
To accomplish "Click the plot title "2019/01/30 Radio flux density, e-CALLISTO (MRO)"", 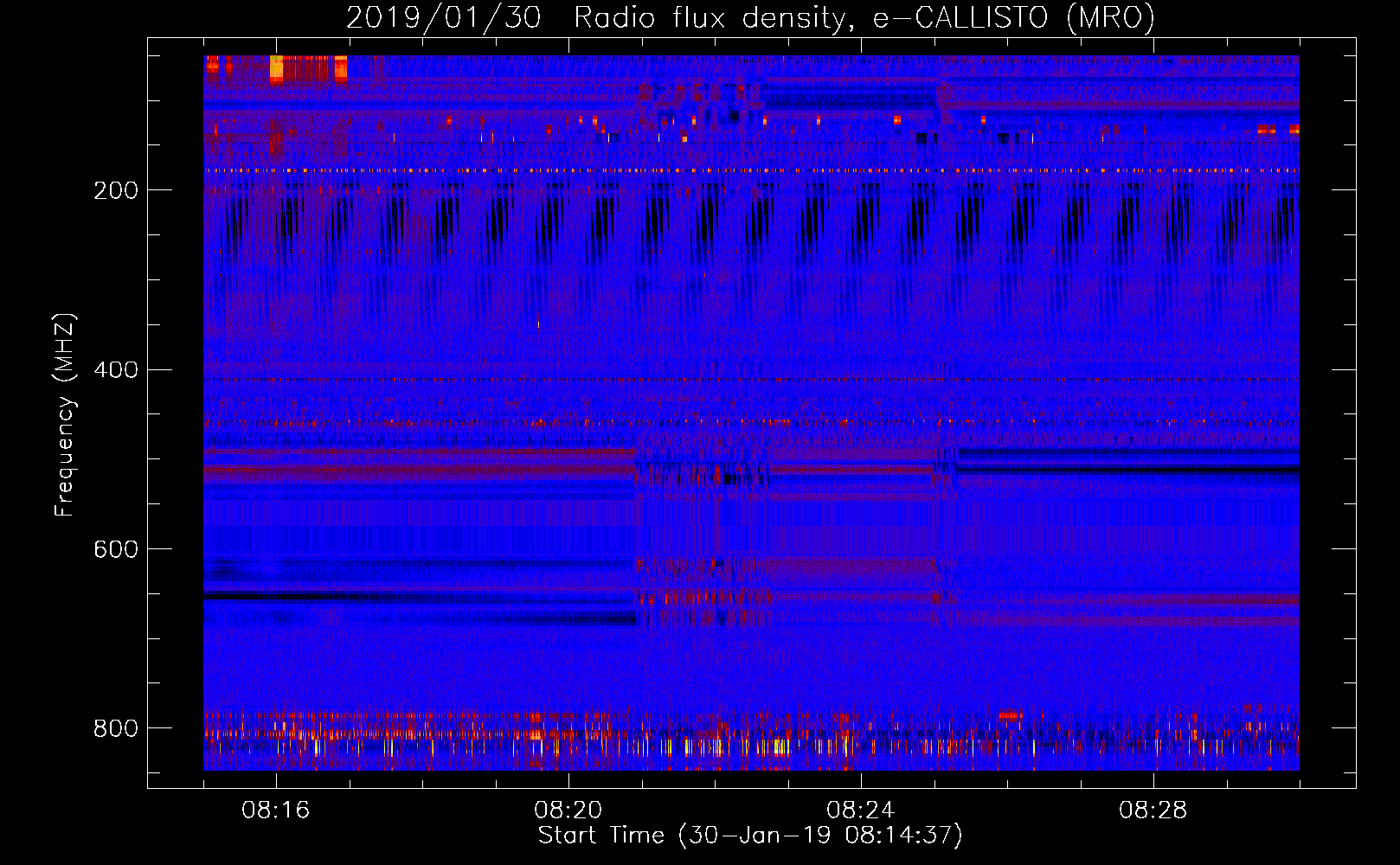I will pos(750,17).
